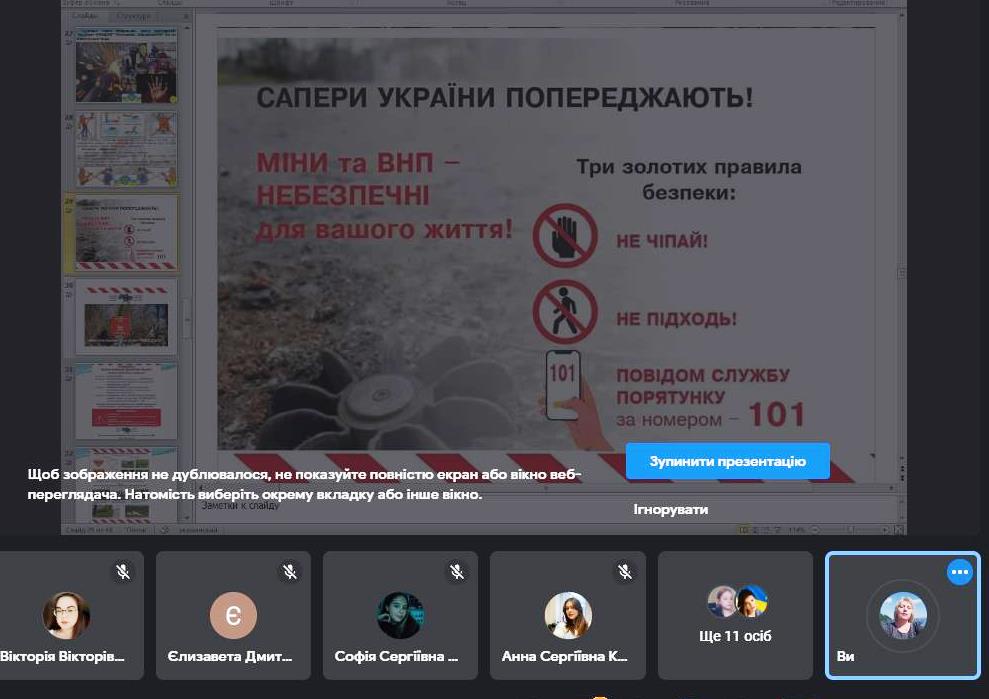The image size is (989, 699).
Task: Select slide 30 thumbnail in PowerPoint panel
Action: pos(126,317)
